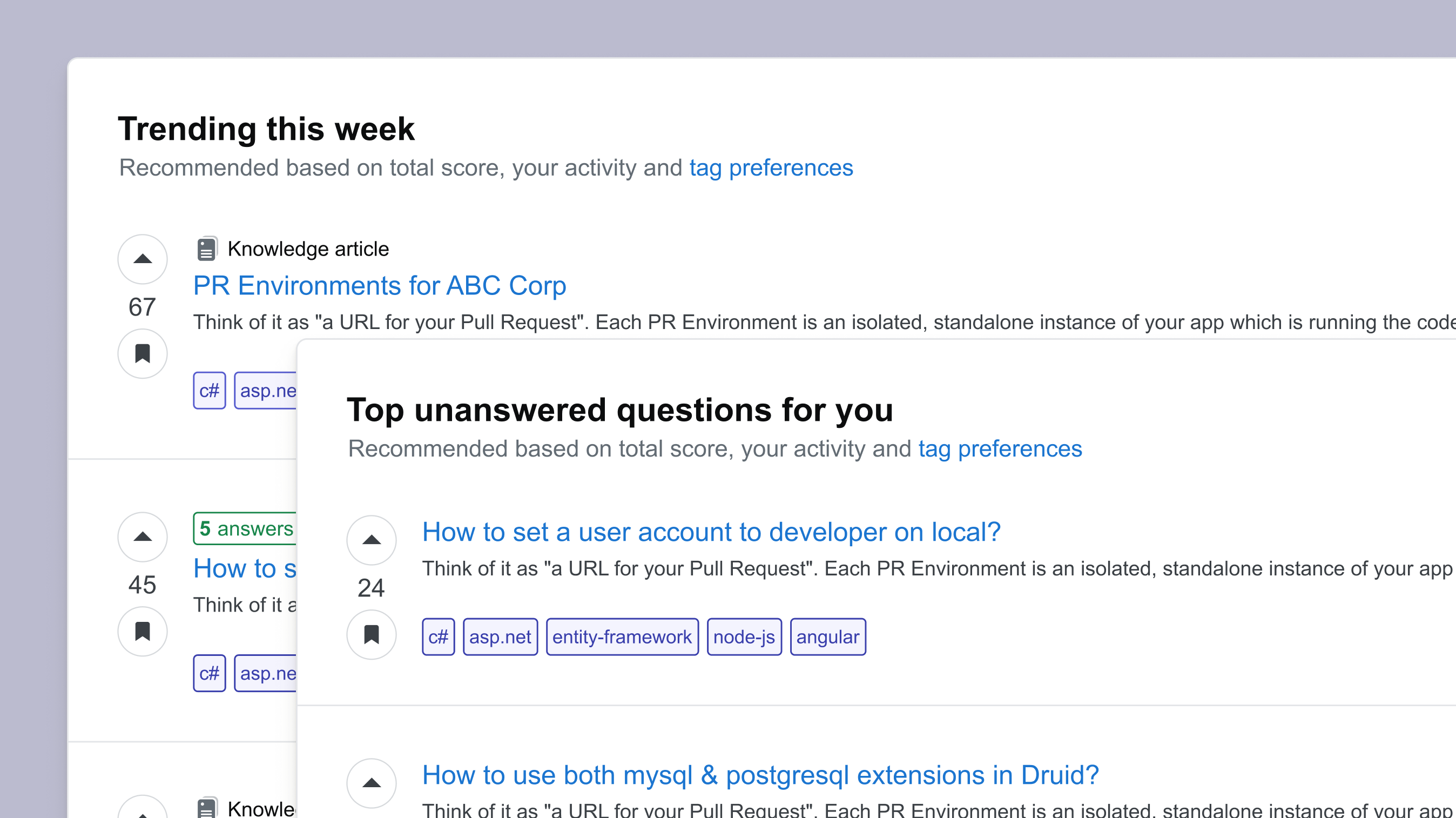Open tag preferences under Trending this week
Viewport: 1456px width, 818px height.
771,168
